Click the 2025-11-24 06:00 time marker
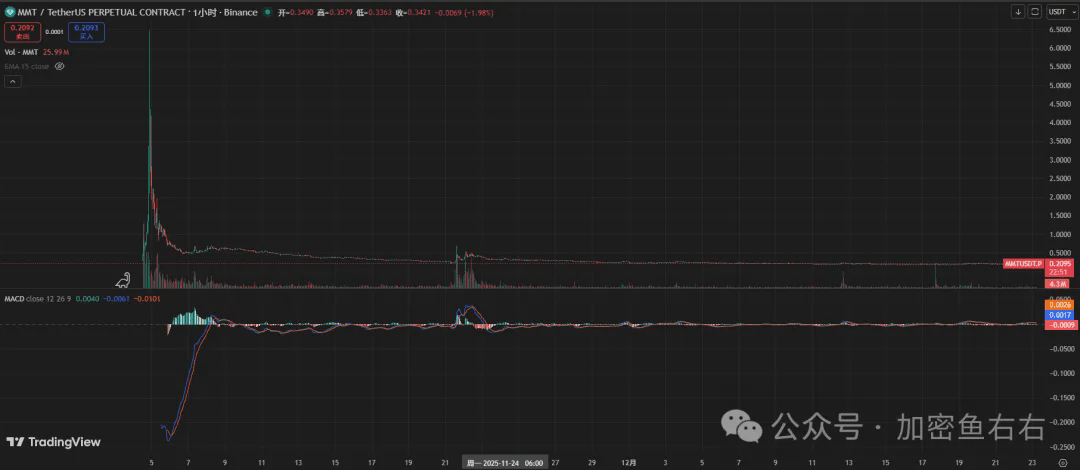The height and width of the screenshot is (470, 1080). (505, 463)
